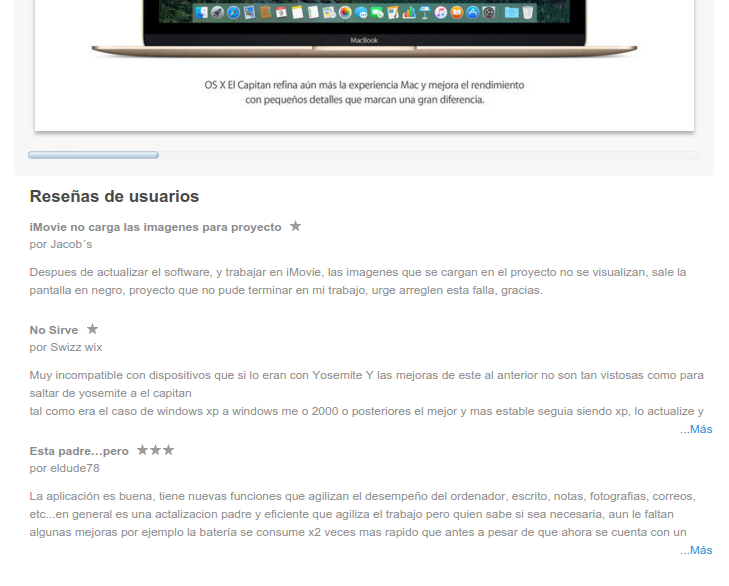Click the Reseñas de usuarios heading

tap(114, 196)
